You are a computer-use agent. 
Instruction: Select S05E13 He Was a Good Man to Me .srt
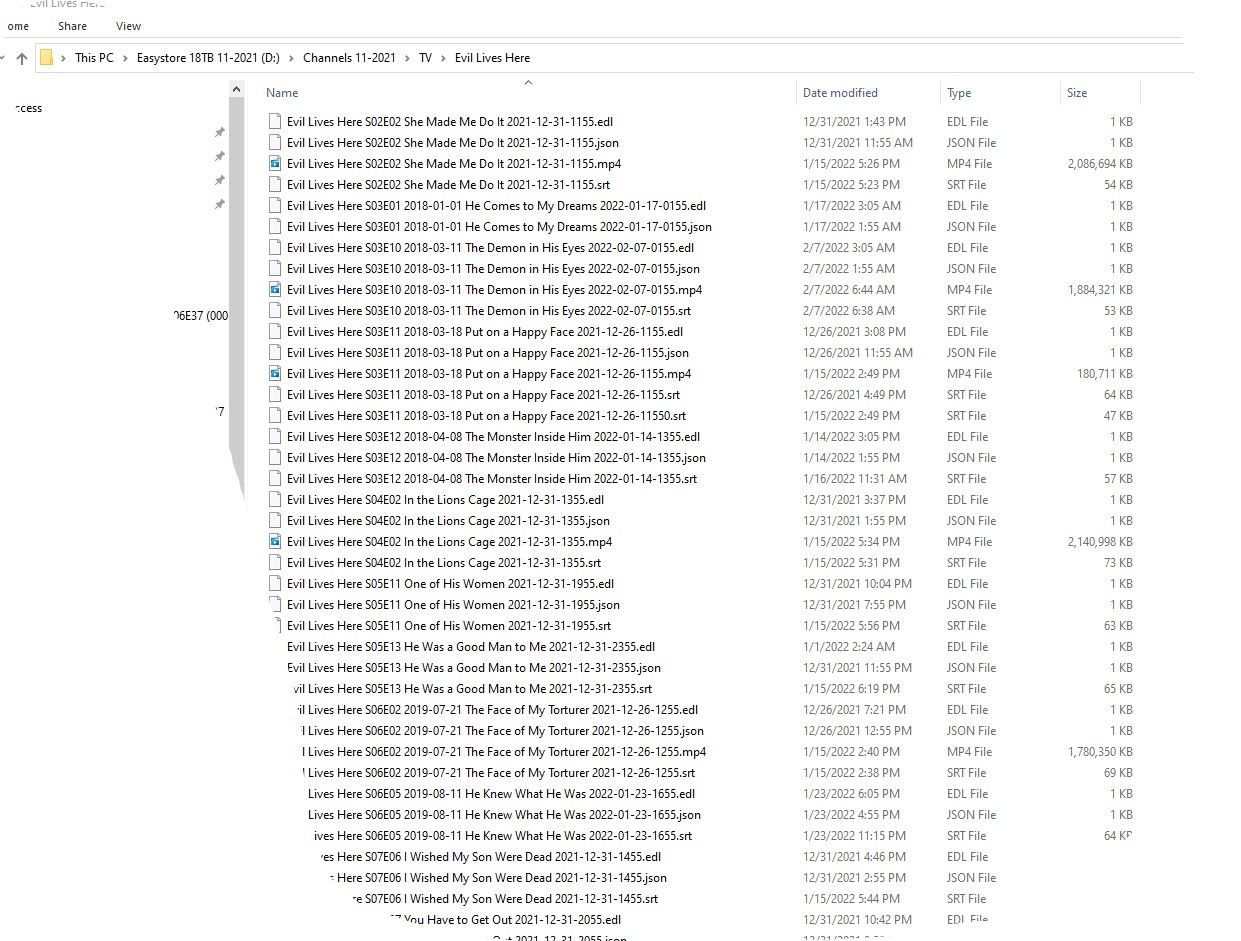472,688
